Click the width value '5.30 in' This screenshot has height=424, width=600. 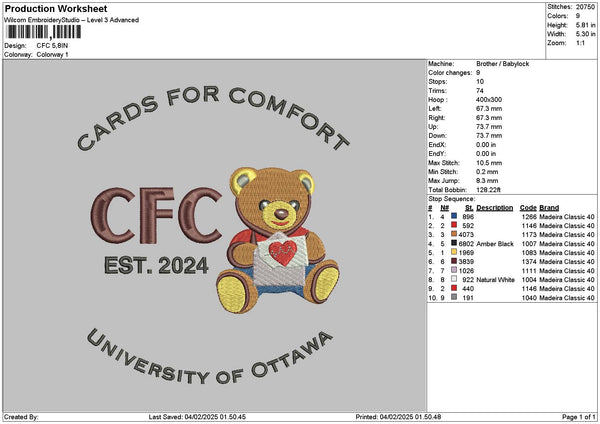tap(585, 34)
